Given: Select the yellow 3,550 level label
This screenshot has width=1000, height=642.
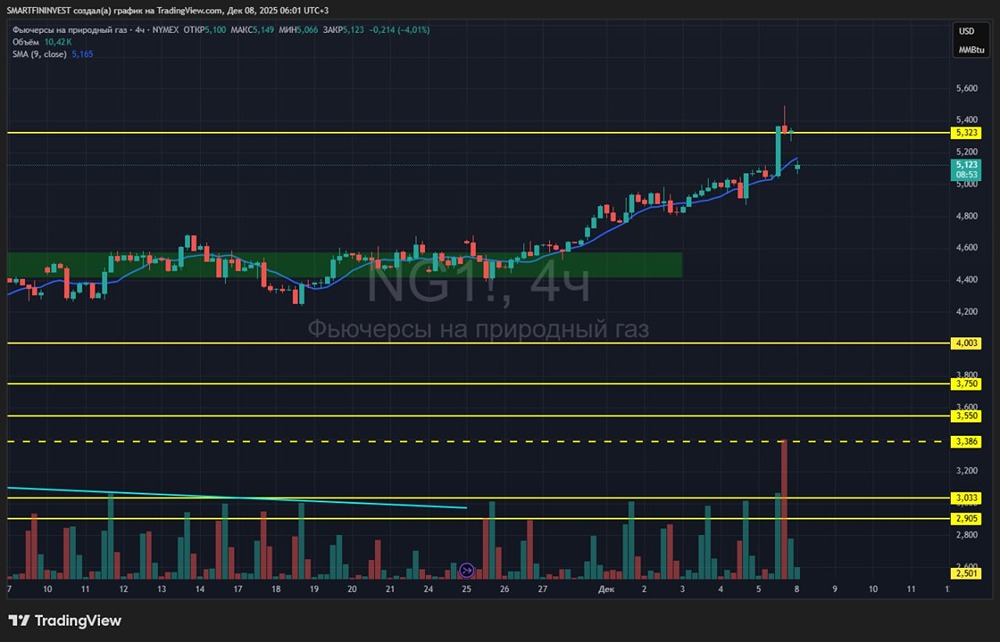Looking at the screenshot, I should click(967, 416).
